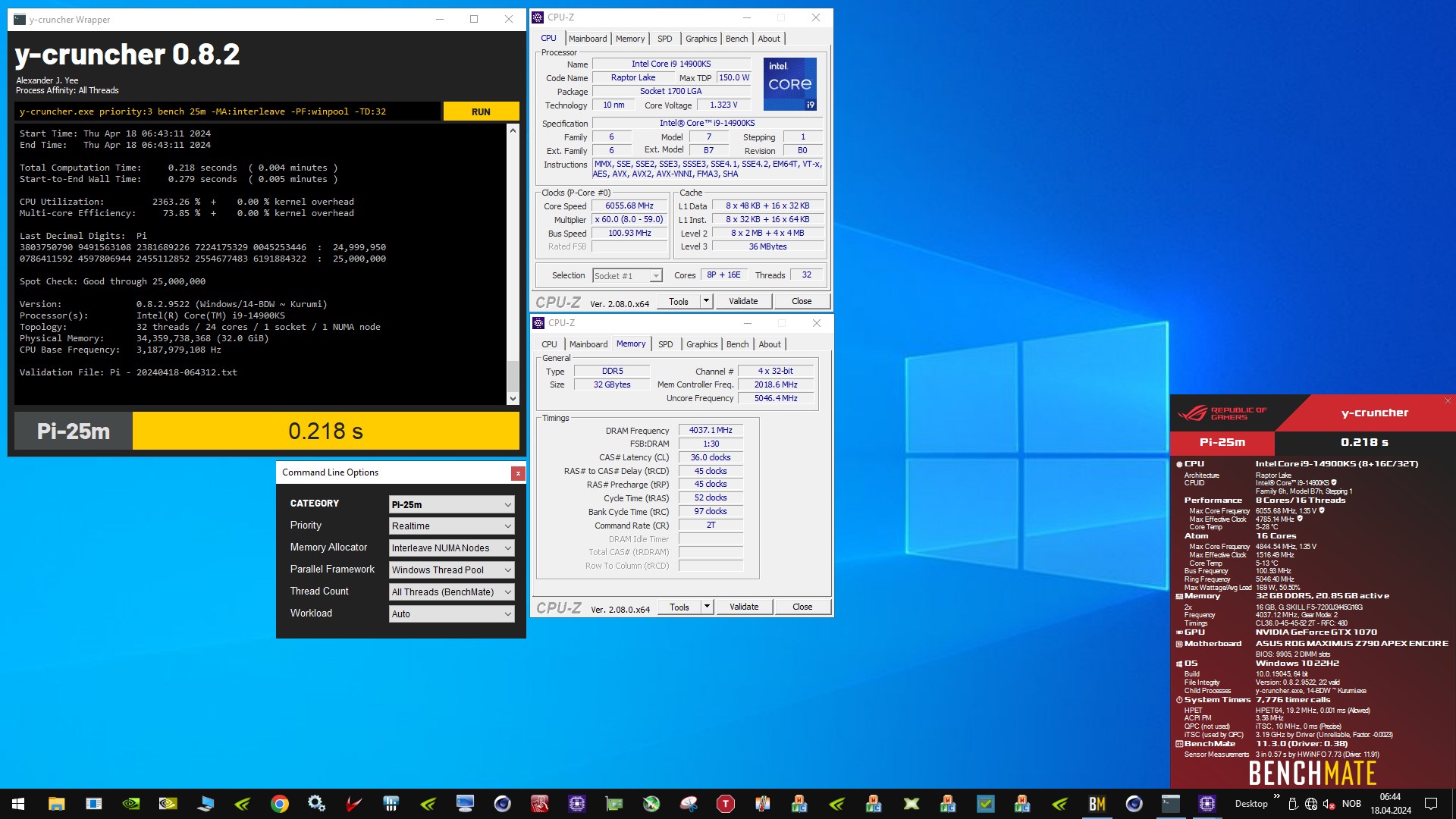Click the green expansion card taskbar icon
This screenshot has height=819, width=1456.
click(614, 804)
